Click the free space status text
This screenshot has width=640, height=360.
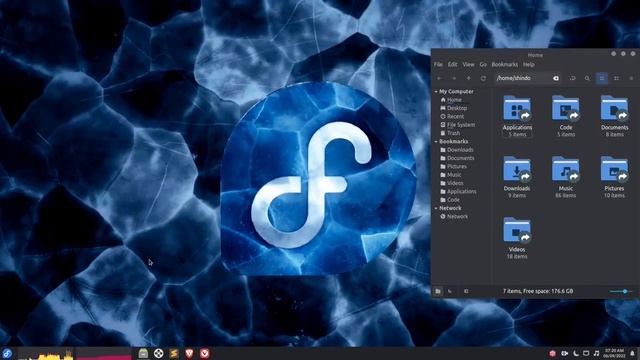pos(538,291)
